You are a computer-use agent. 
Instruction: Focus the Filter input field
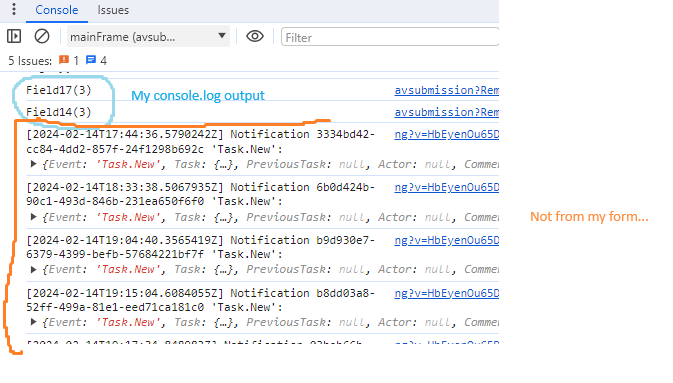tap(390, 37)
